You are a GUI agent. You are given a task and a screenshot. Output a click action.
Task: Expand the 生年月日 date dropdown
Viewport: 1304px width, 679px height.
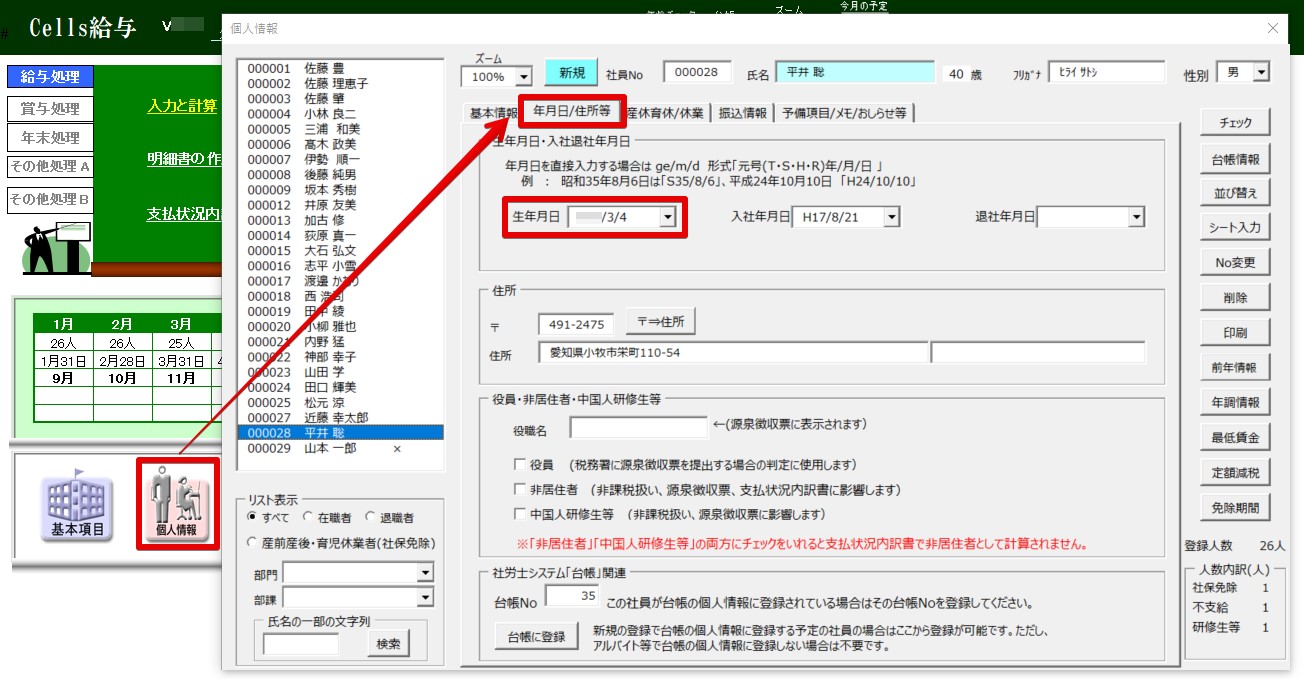coord(667,217)
